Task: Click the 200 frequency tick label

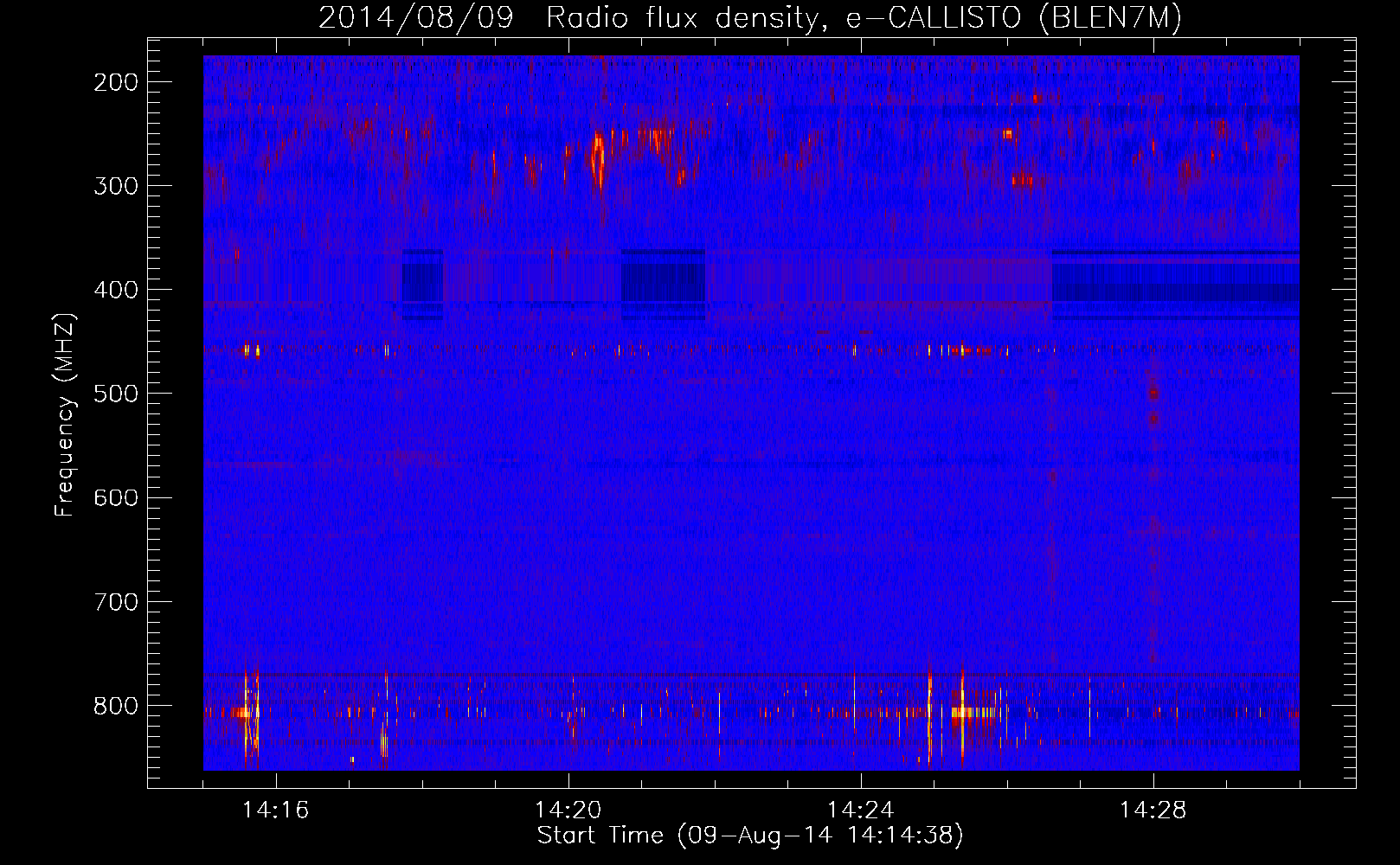Action: point(116,82)
